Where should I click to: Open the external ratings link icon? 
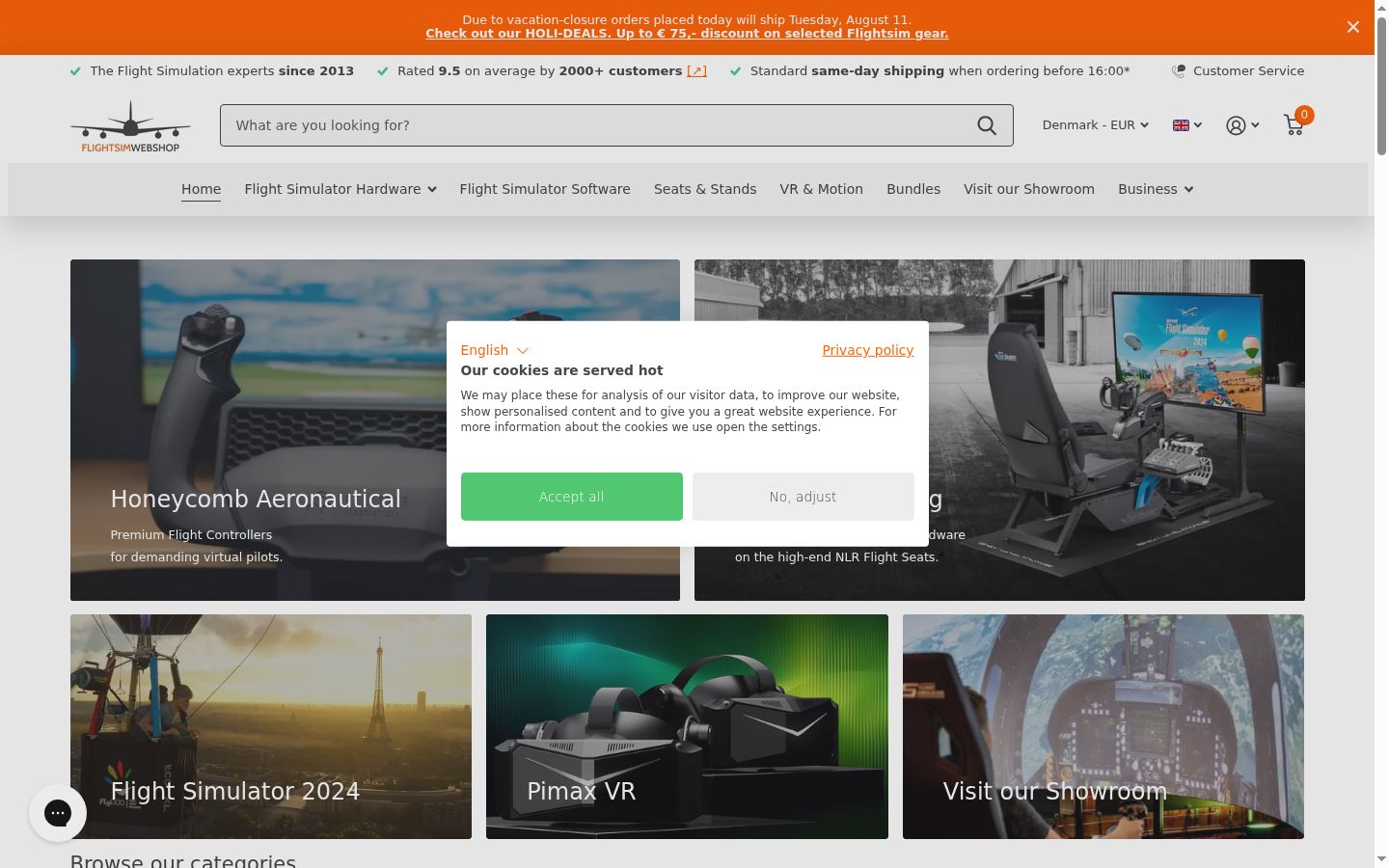(696, 71)
